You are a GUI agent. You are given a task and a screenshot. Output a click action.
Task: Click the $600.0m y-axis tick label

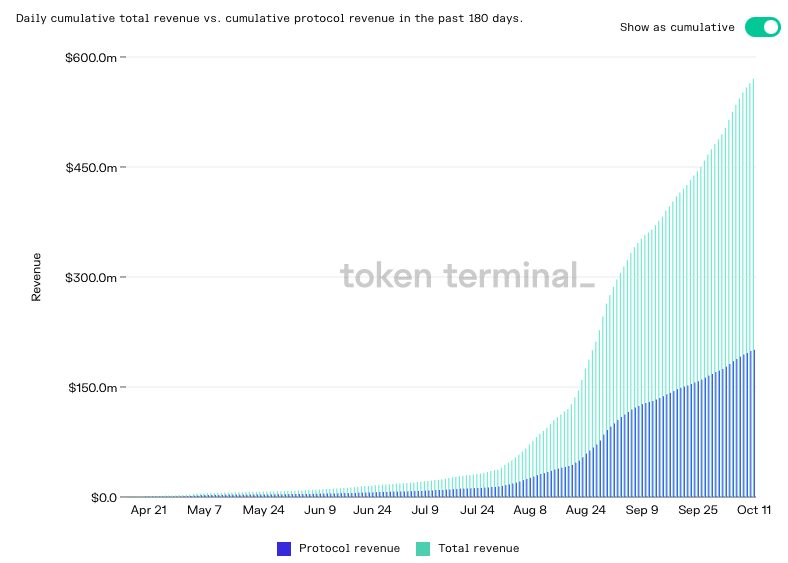92,57
